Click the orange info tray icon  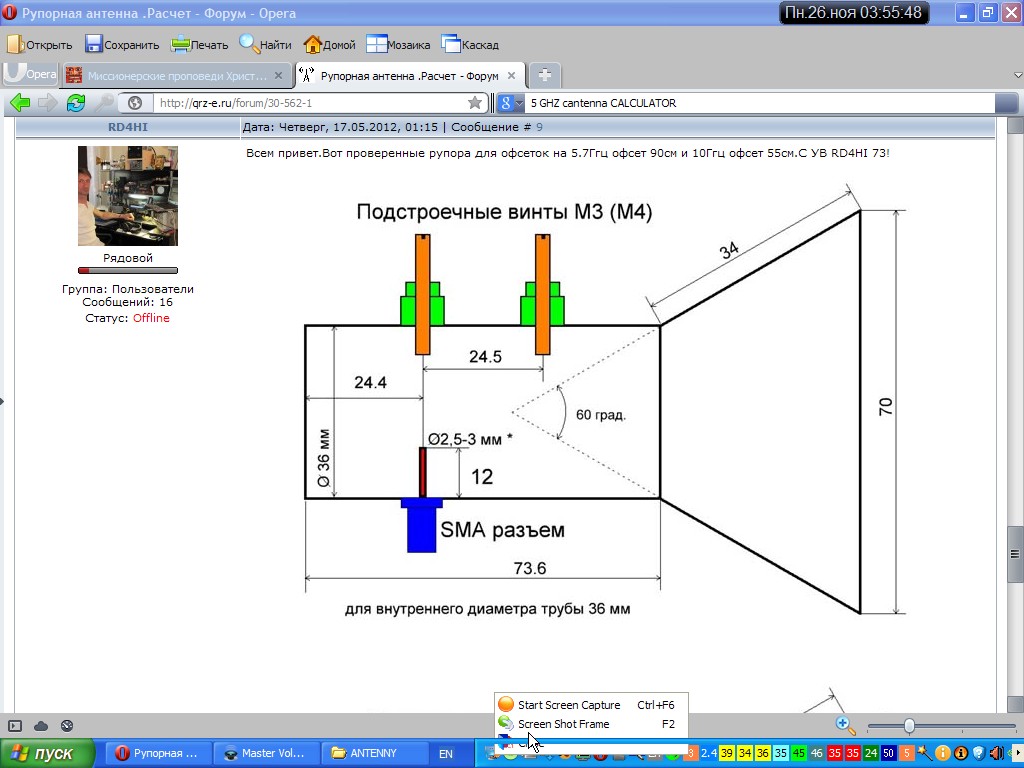point(942,753)
